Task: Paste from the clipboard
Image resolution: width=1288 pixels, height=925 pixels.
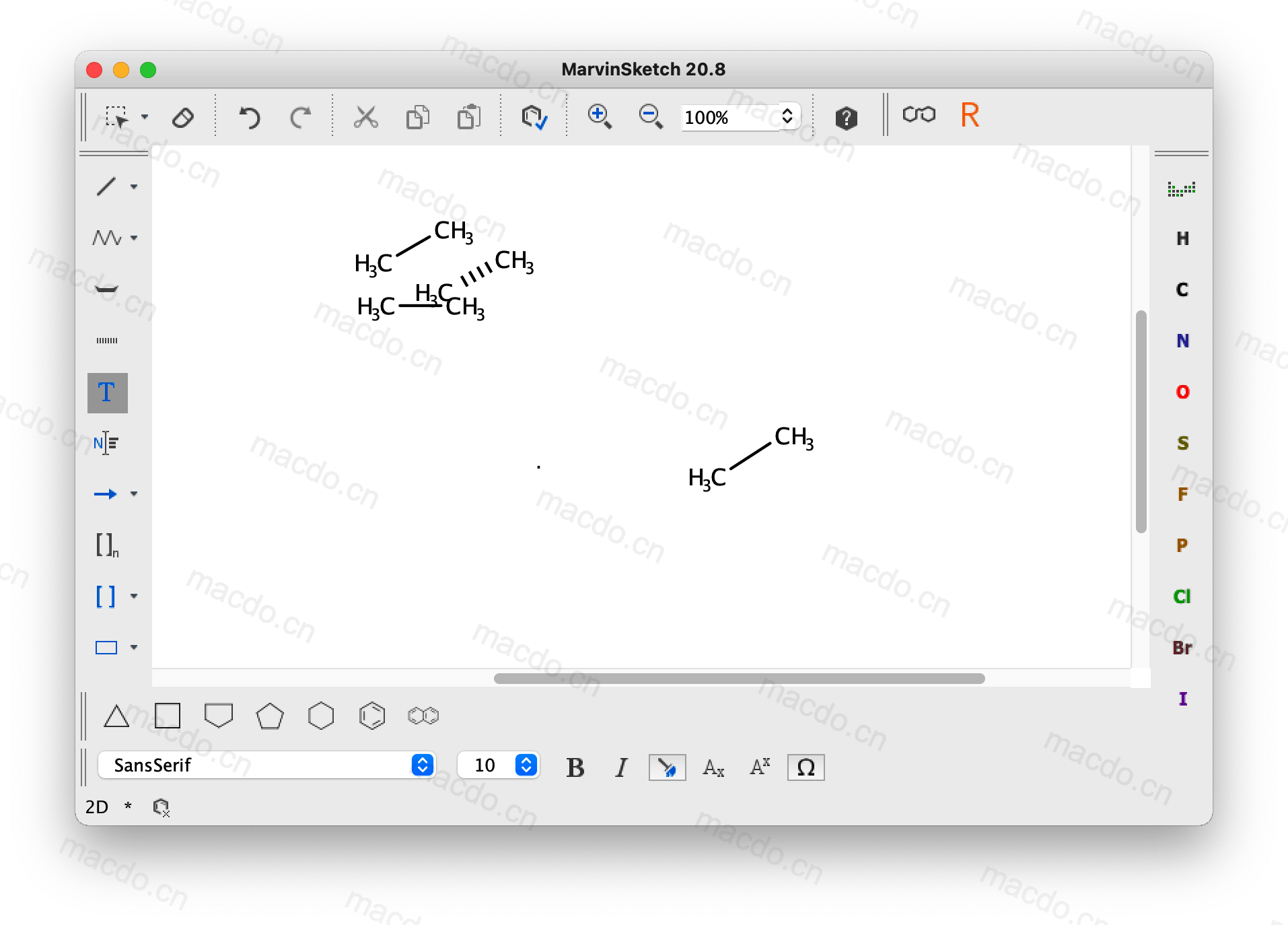Action: click(x=469, y=117)
